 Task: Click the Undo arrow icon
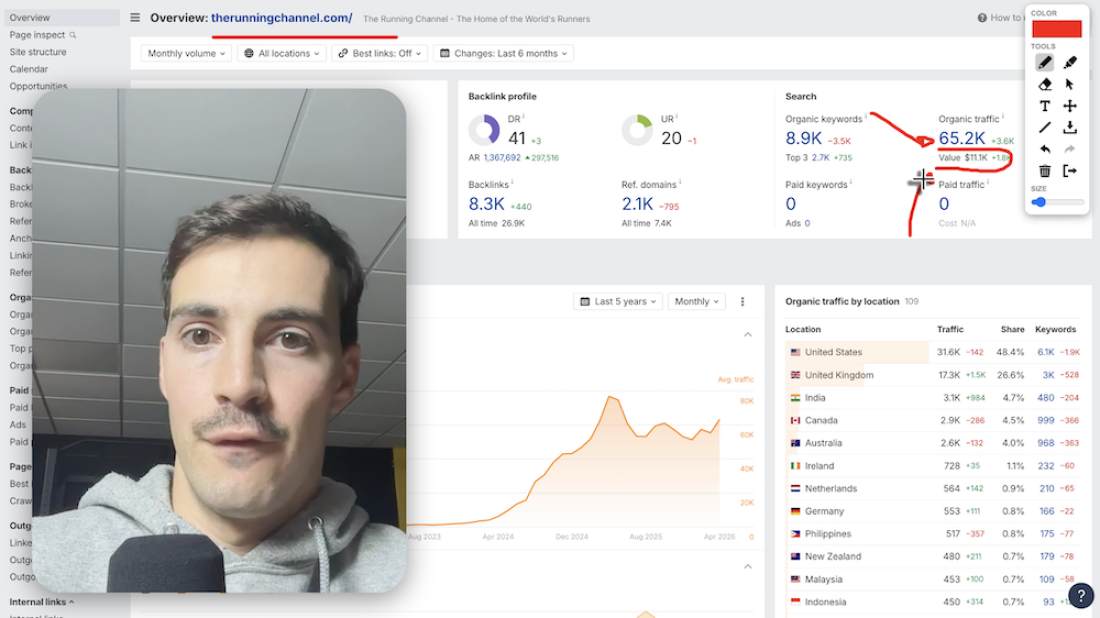coord(1045,148)
